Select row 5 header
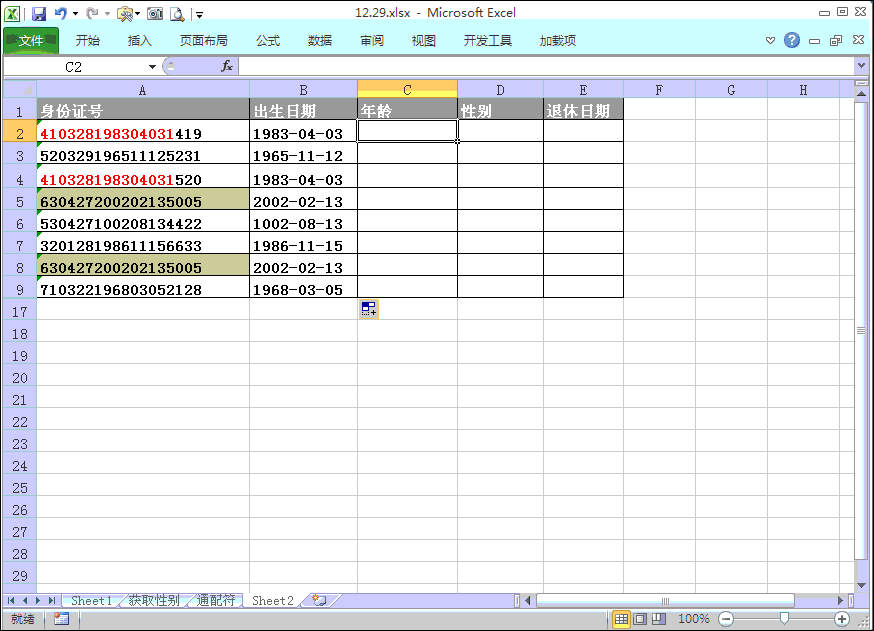Screen dimensions: 874x631 coord(20,201)
